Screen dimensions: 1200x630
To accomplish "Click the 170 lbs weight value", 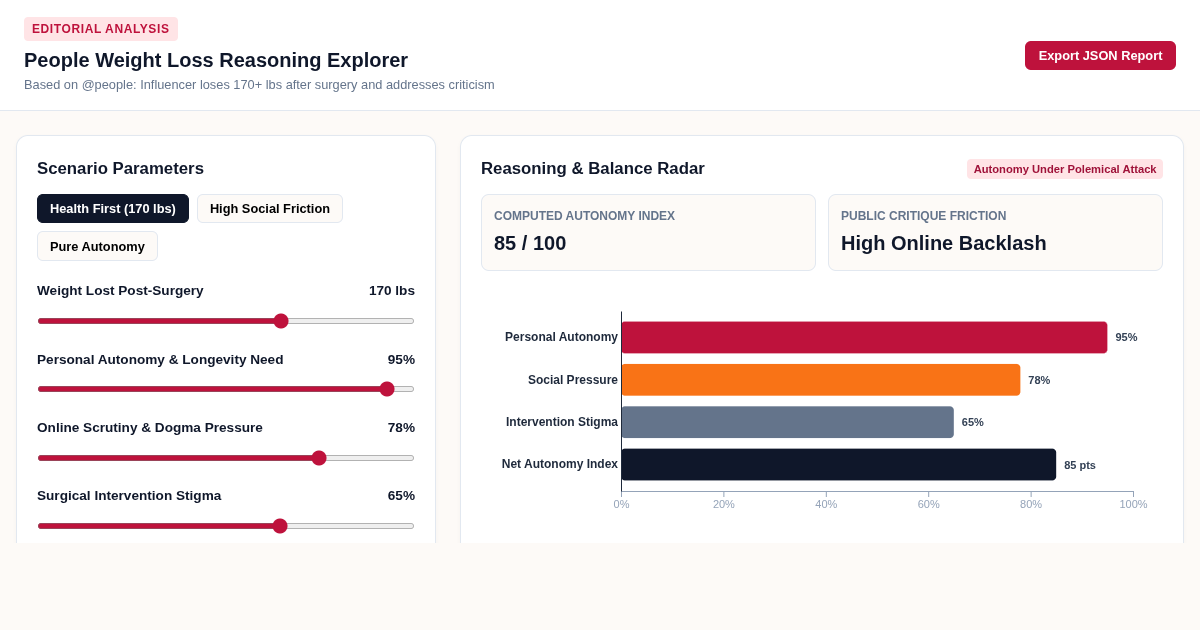I will [x=392, y=291].
